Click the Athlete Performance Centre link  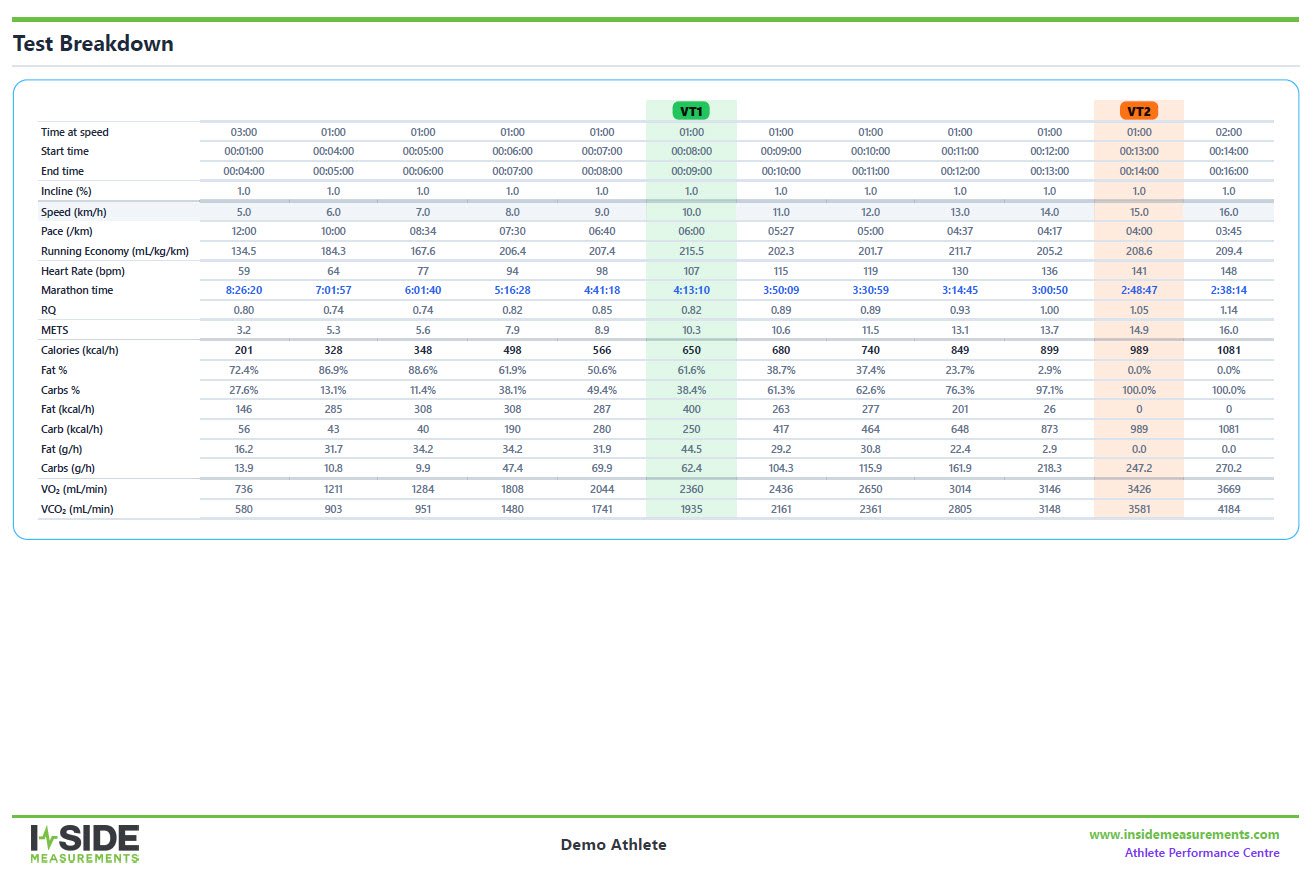click(1202, 853)
